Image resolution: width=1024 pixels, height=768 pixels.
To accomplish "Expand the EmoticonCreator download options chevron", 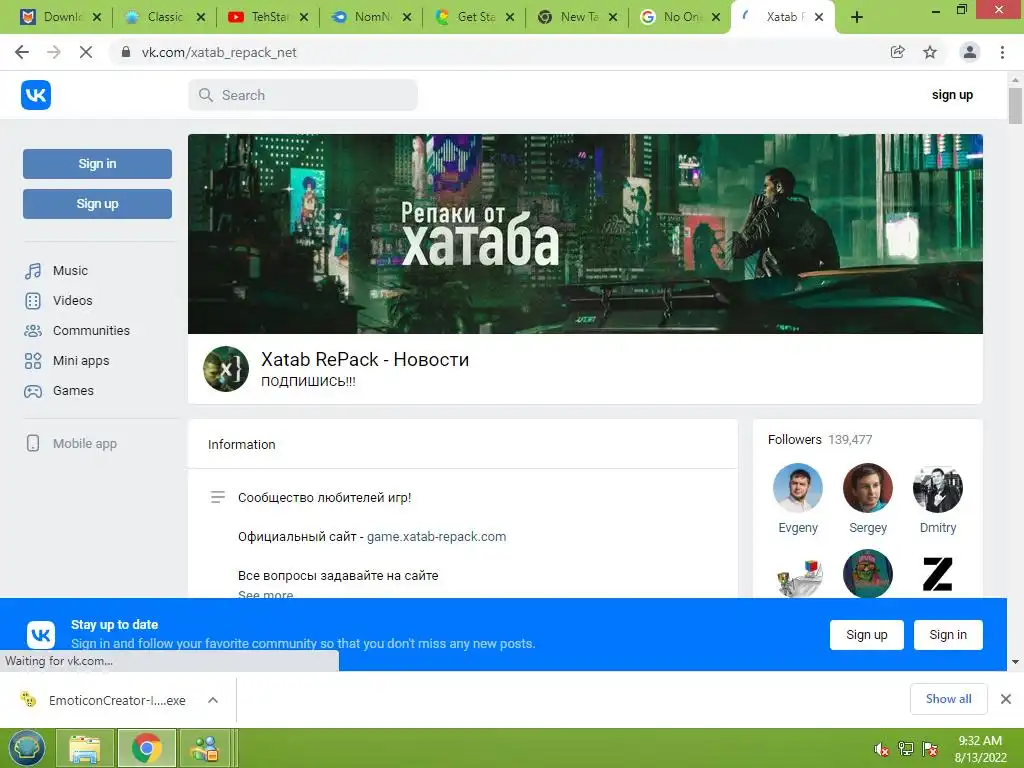I will (x=213, y=700).
